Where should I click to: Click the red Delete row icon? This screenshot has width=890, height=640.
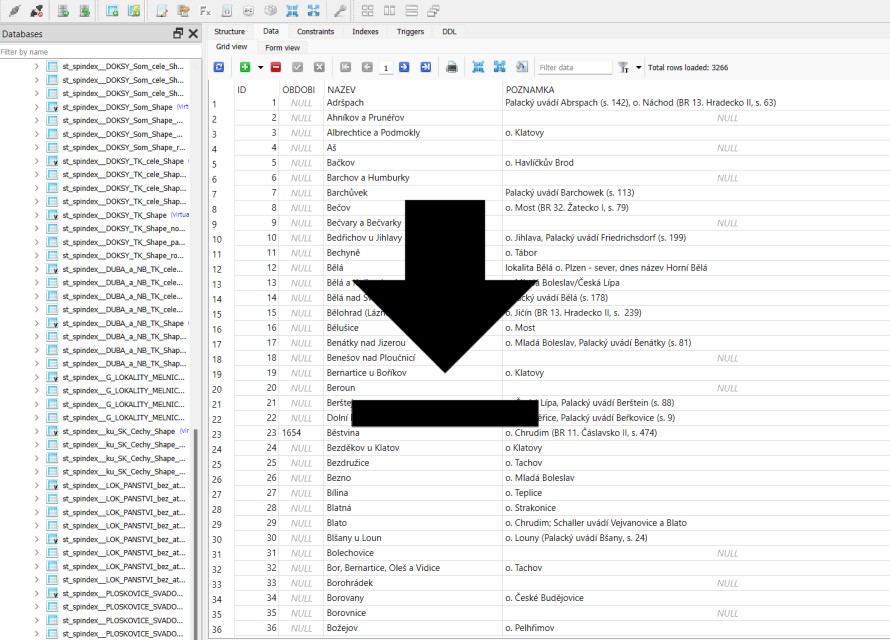tap(275, 67)
